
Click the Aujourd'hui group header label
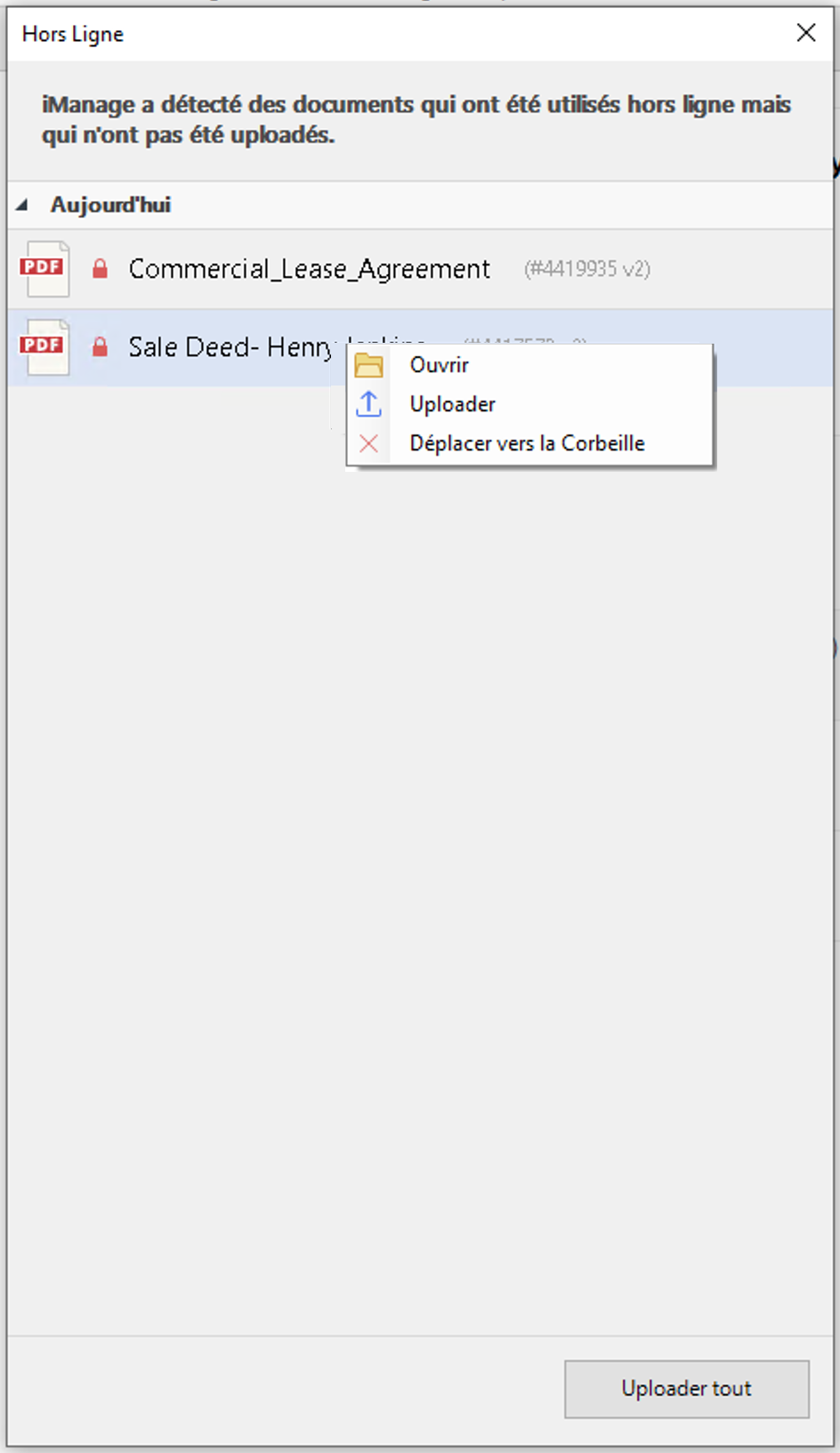(x=110, y=206)
